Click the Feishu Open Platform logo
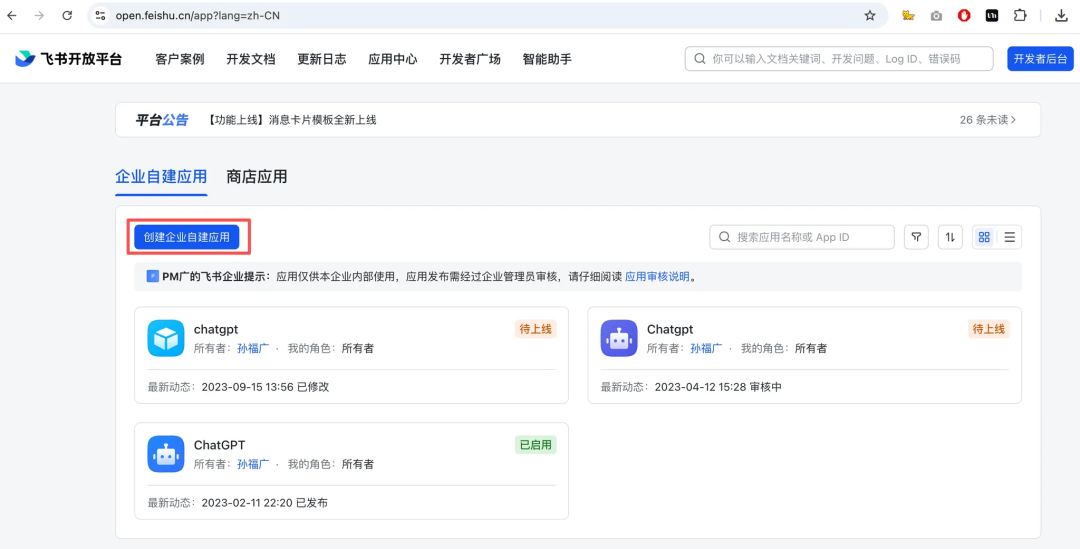Image resolution: width=1080 pixels, height=549 pixels. 68,59
